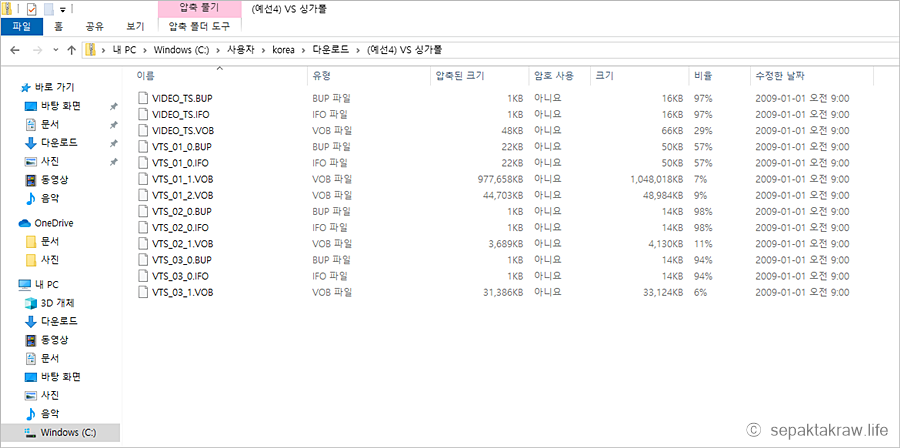Viewport: 900px width, 448px height.
Task: Switch to the 보기 ribbon tab
Action: (135, 26)
